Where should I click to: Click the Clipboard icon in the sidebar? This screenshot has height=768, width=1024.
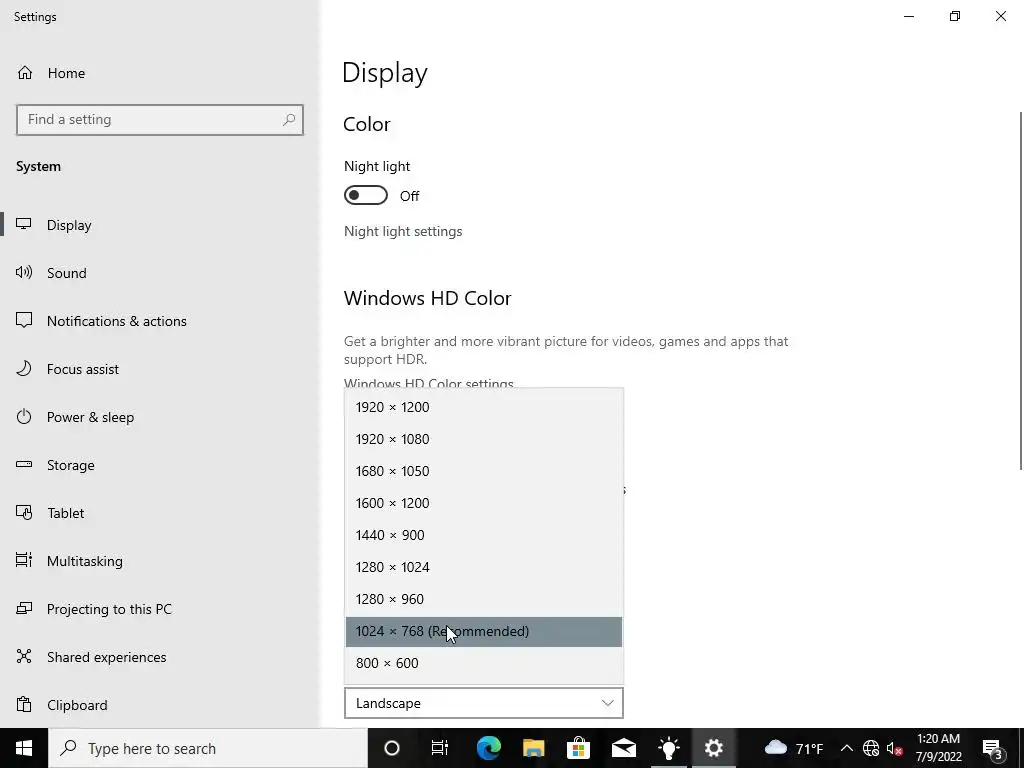(x=24, y=705)
